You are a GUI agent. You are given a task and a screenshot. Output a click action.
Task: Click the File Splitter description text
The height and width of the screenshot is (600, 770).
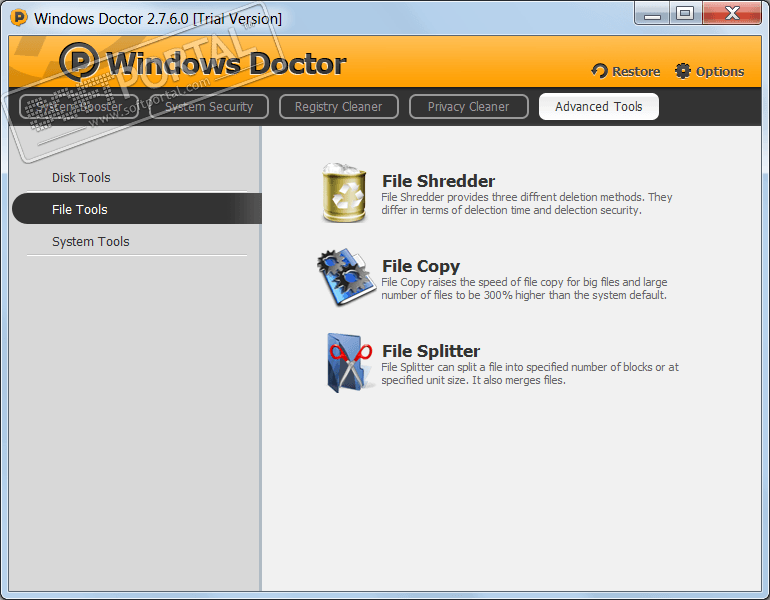pos(530,374)
